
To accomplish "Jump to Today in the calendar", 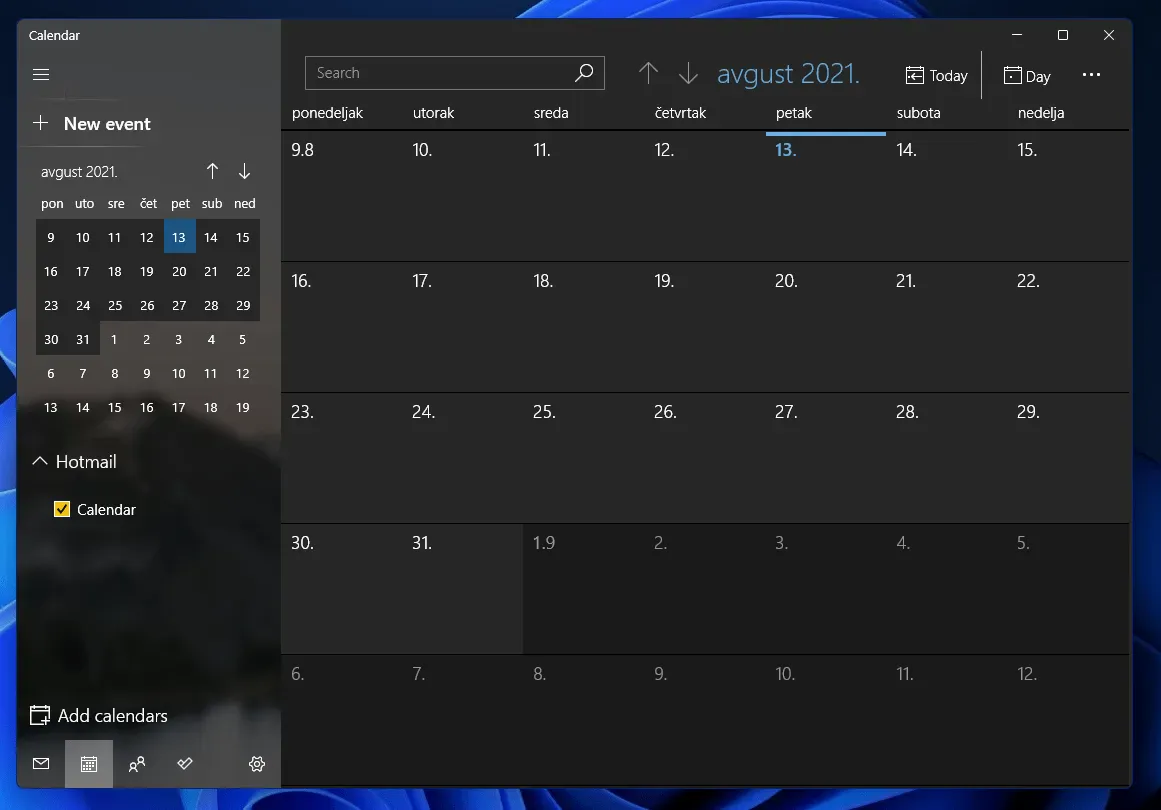I will (x=936, y=76).
